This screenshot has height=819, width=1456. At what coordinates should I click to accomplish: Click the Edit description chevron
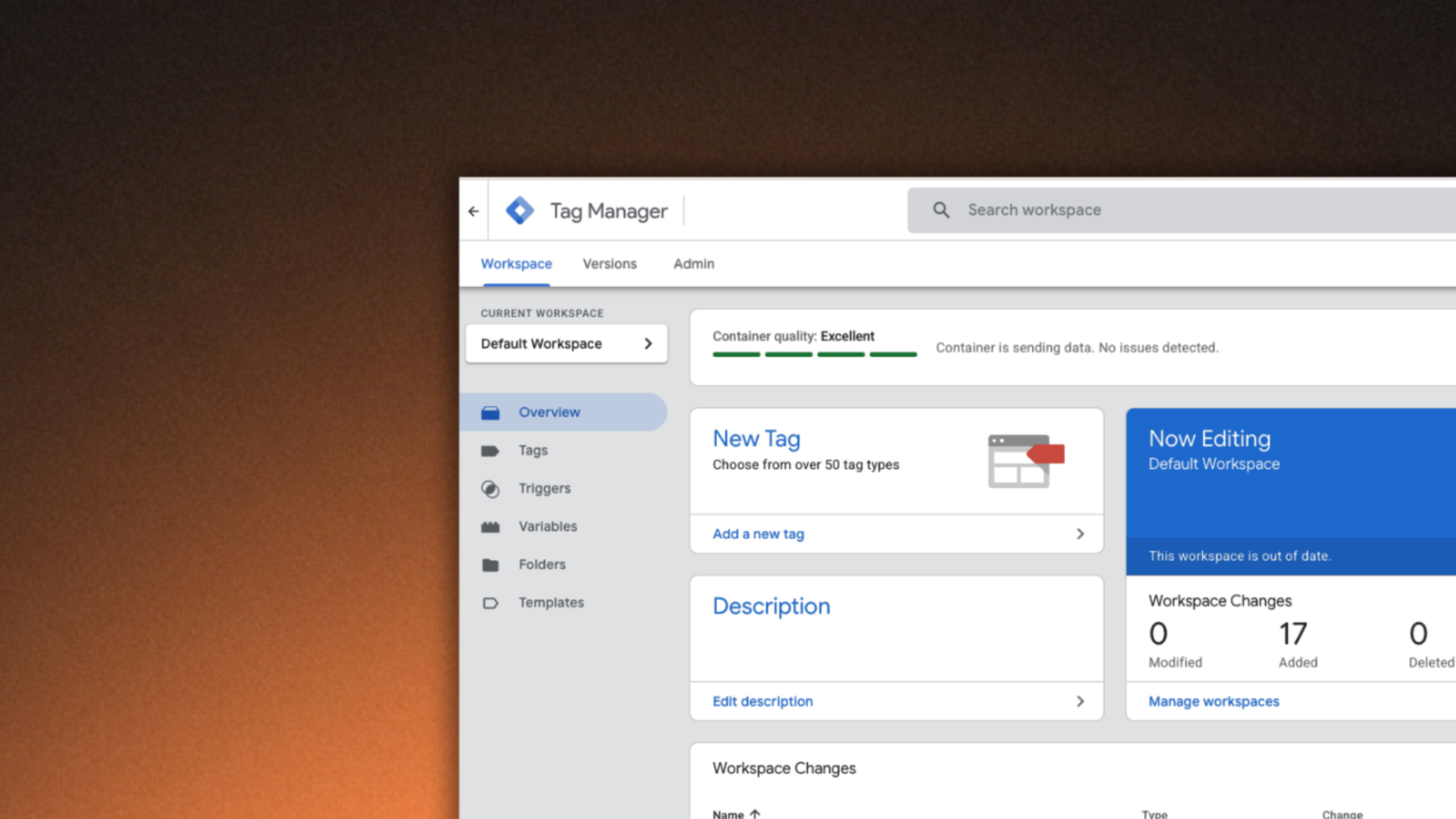tap(1080, 701)
